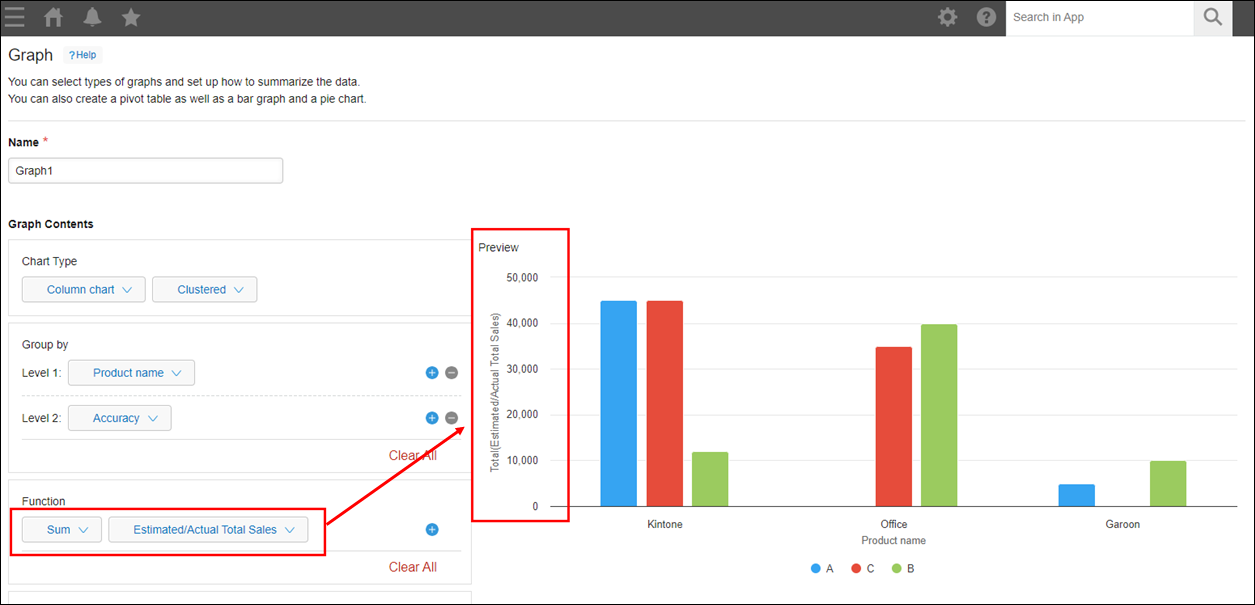Screen dimensions: 1255x605
Task: Remove the Level 2 Accuracy grouping
Action: (x=451, y=418)
